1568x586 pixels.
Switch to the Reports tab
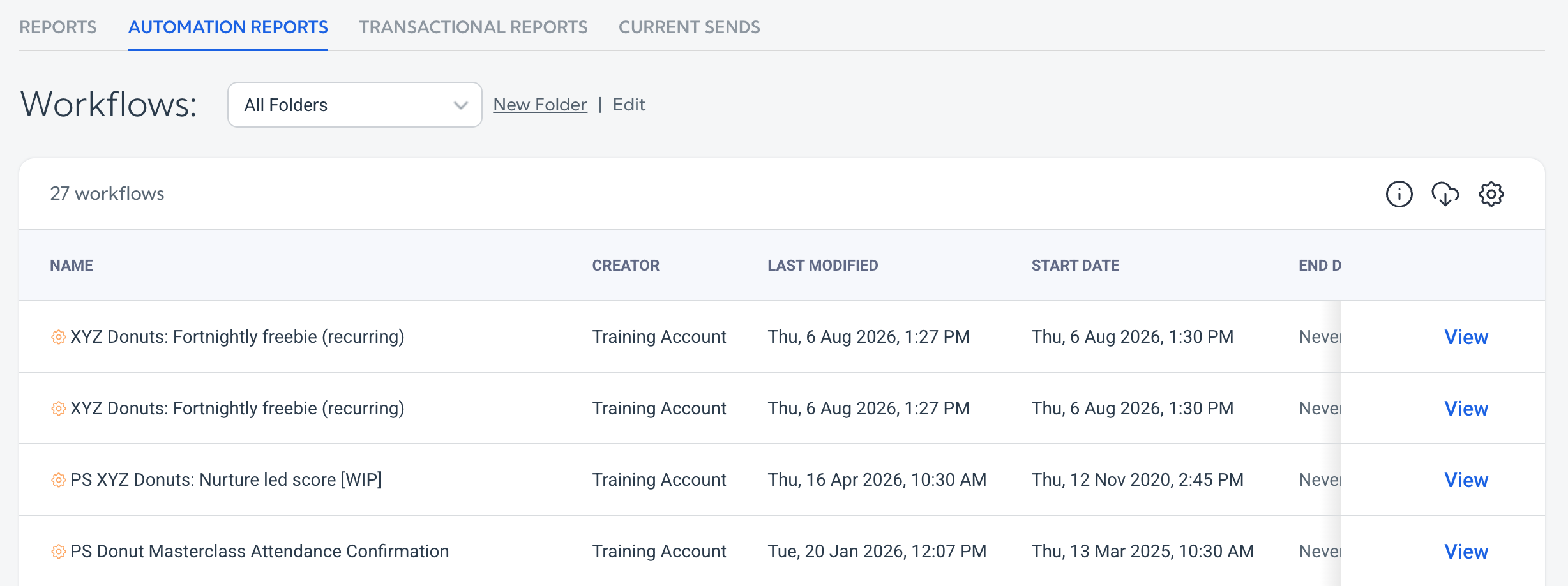pos(58,27)
